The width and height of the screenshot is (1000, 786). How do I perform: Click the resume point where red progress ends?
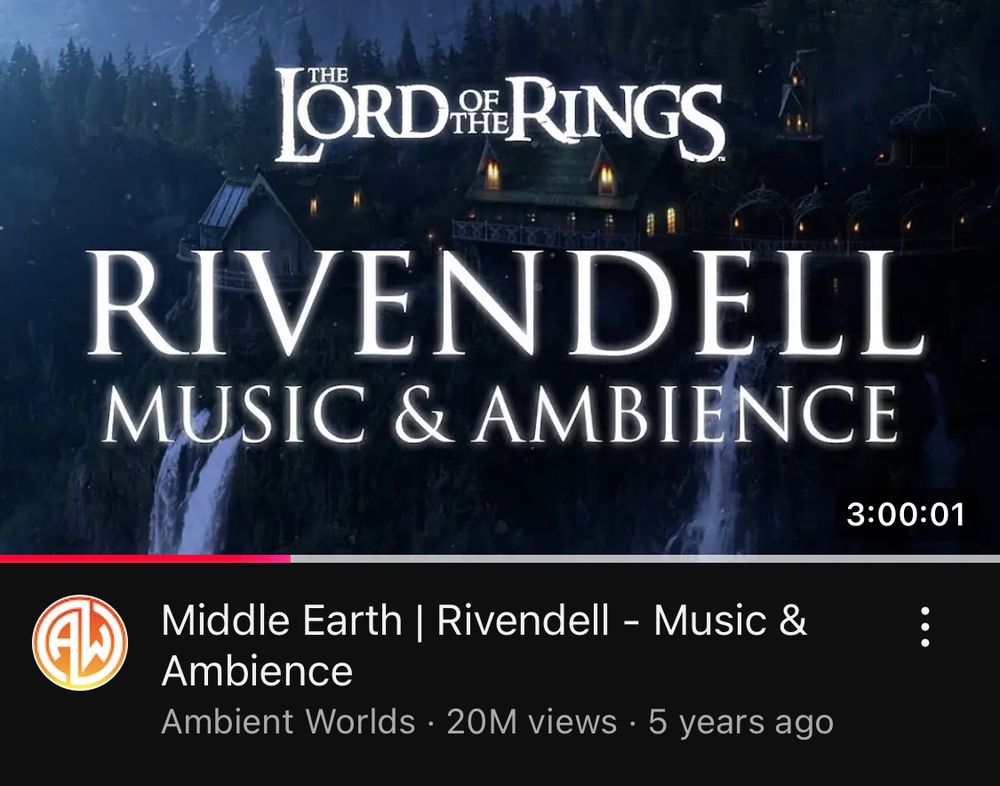pos(290,558)
